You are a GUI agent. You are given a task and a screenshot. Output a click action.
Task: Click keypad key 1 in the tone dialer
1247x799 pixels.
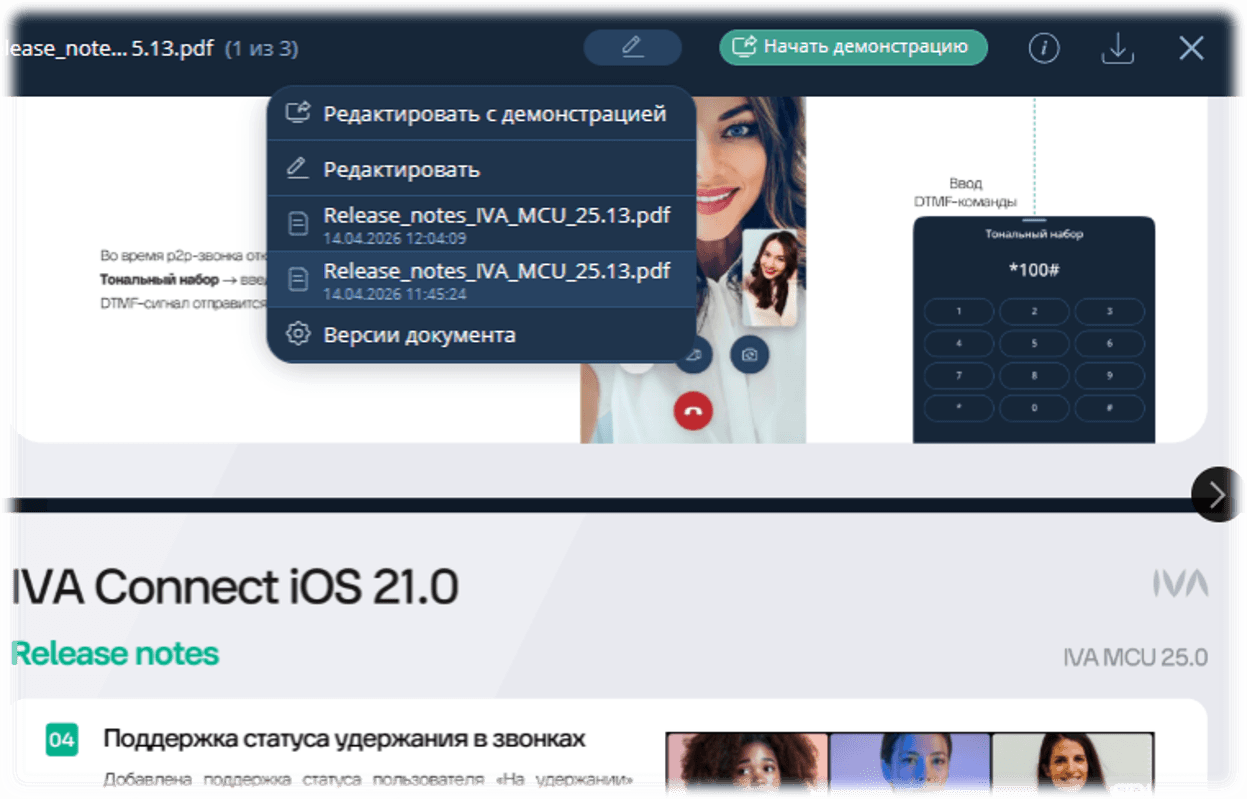(x=959, y=312)
